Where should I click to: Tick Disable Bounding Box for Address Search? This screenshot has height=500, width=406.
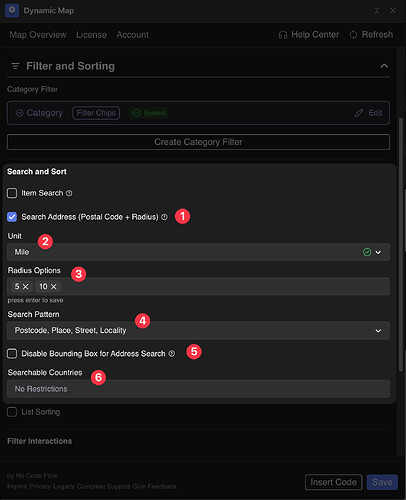[x=12, y=353]
